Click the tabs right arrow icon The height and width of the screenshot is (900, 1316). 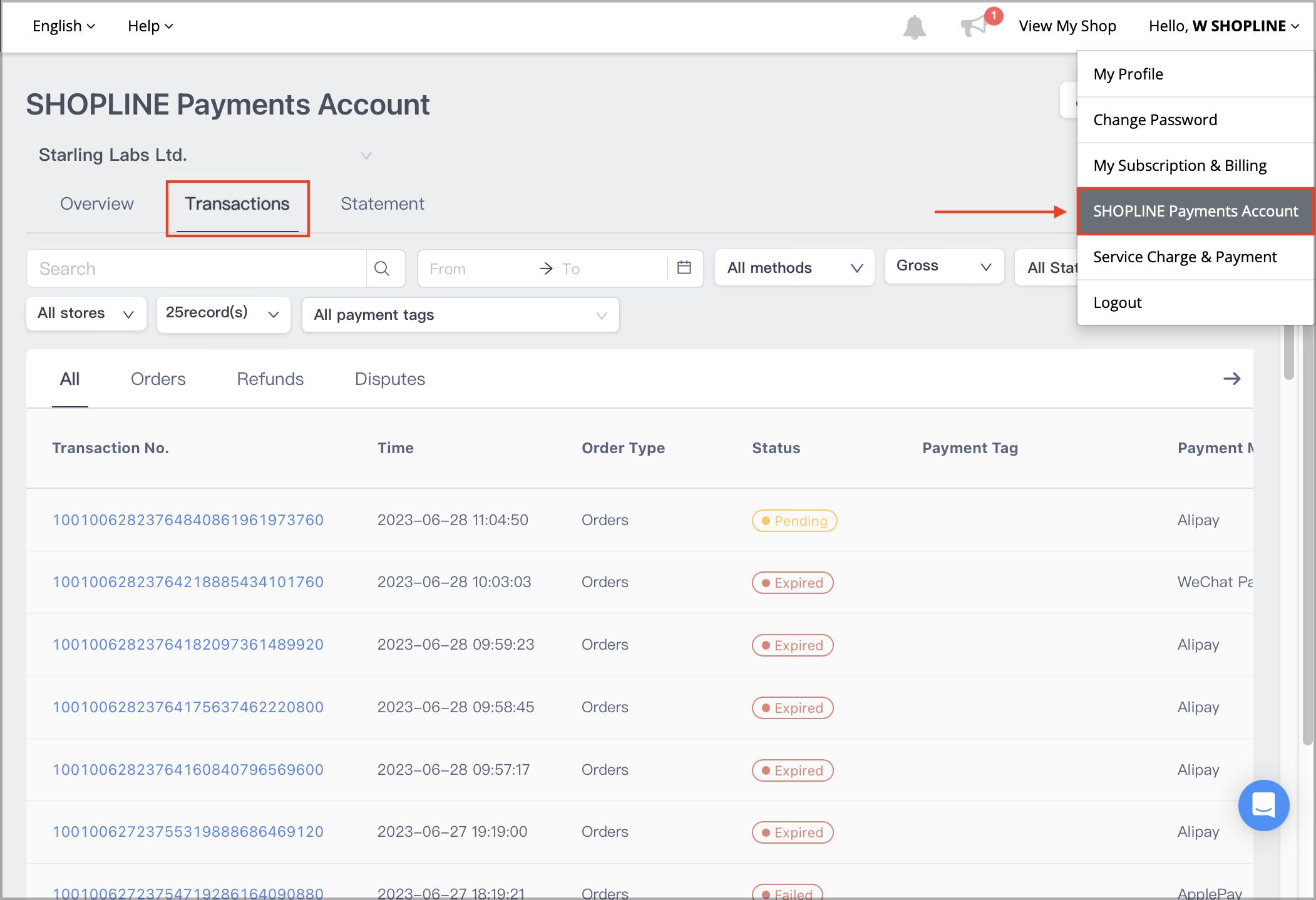tap(1231, 379)
